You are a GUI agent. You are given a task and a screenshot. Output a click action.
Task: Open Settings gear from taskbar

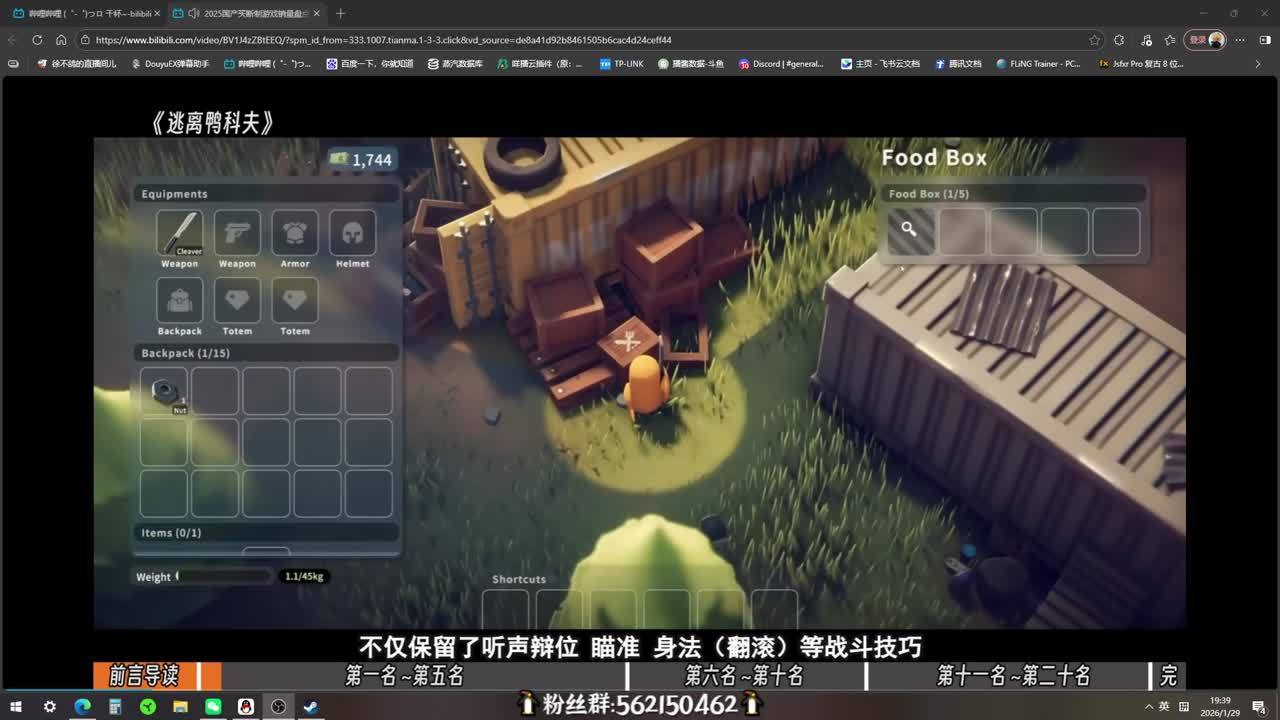(49, 706)
